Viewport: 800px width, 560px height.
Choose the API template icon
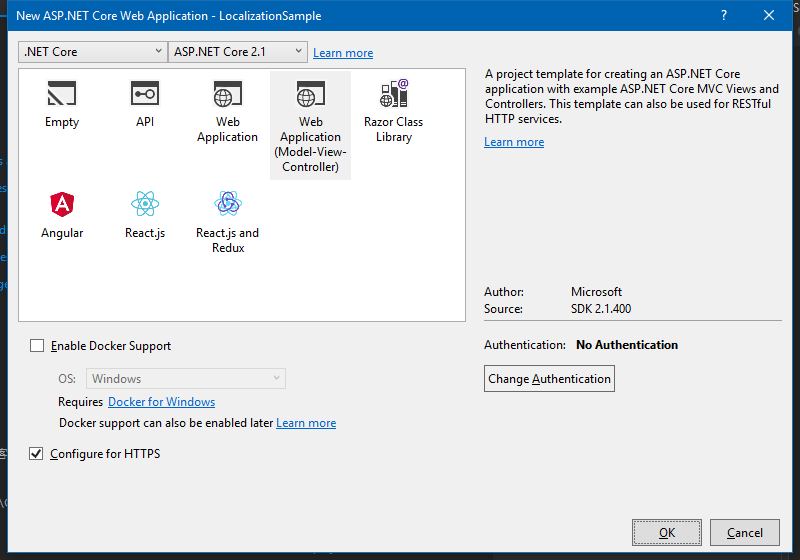pyautogui.click(x=145, y=95)
